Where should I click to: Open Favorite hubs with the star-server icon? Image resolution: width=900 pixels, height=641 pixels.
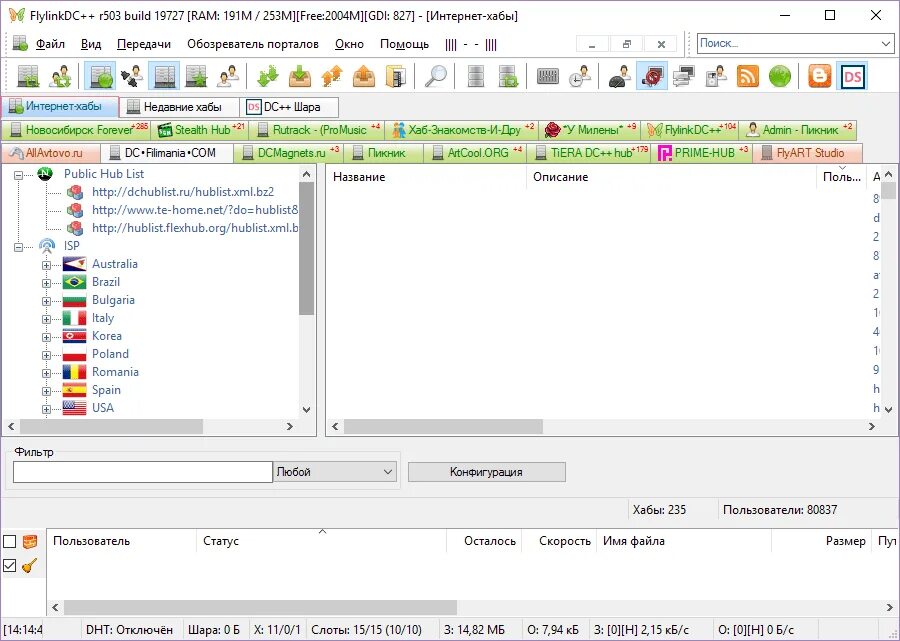click(x=196, y=76)
